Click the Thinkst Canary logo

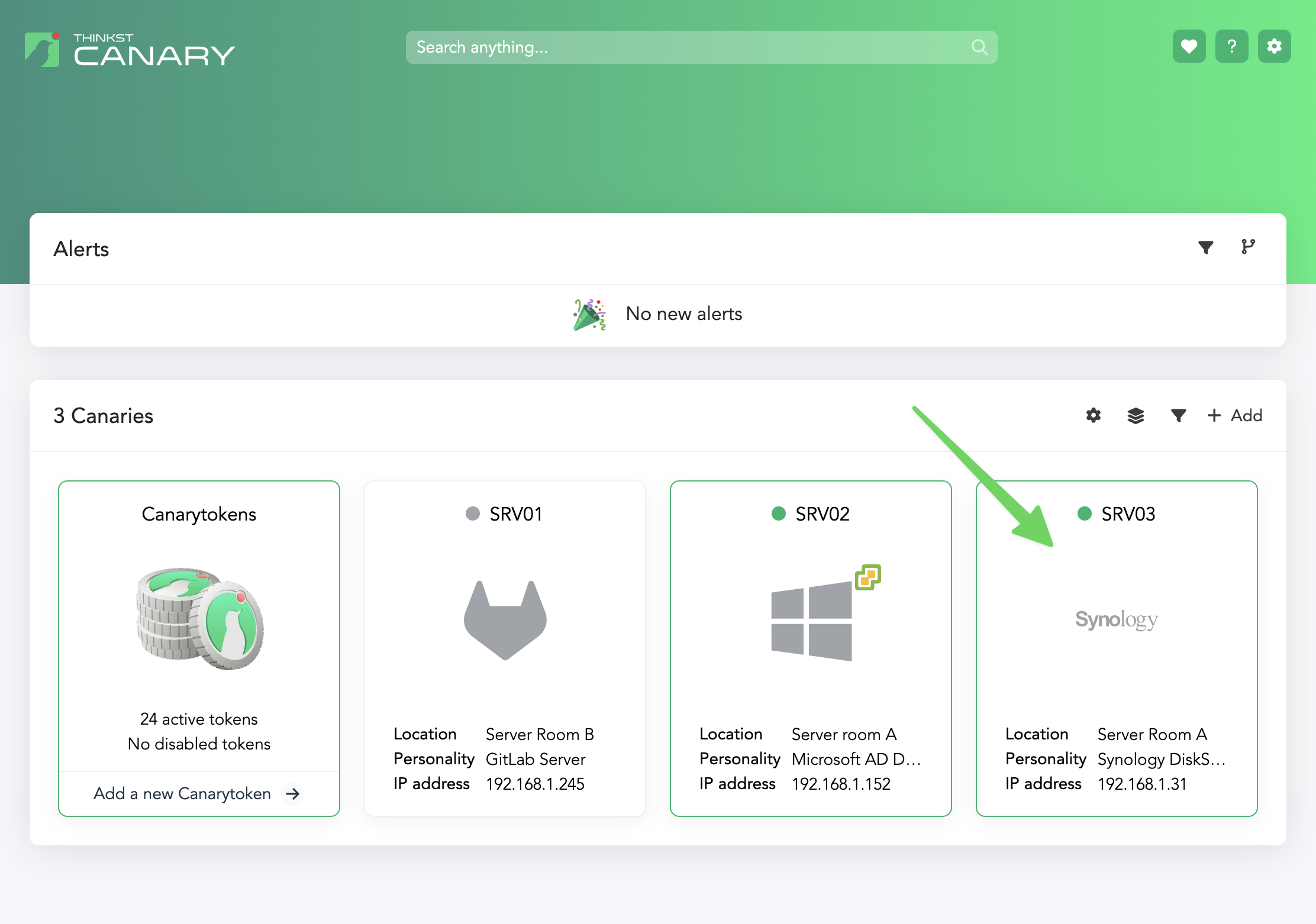130,50
